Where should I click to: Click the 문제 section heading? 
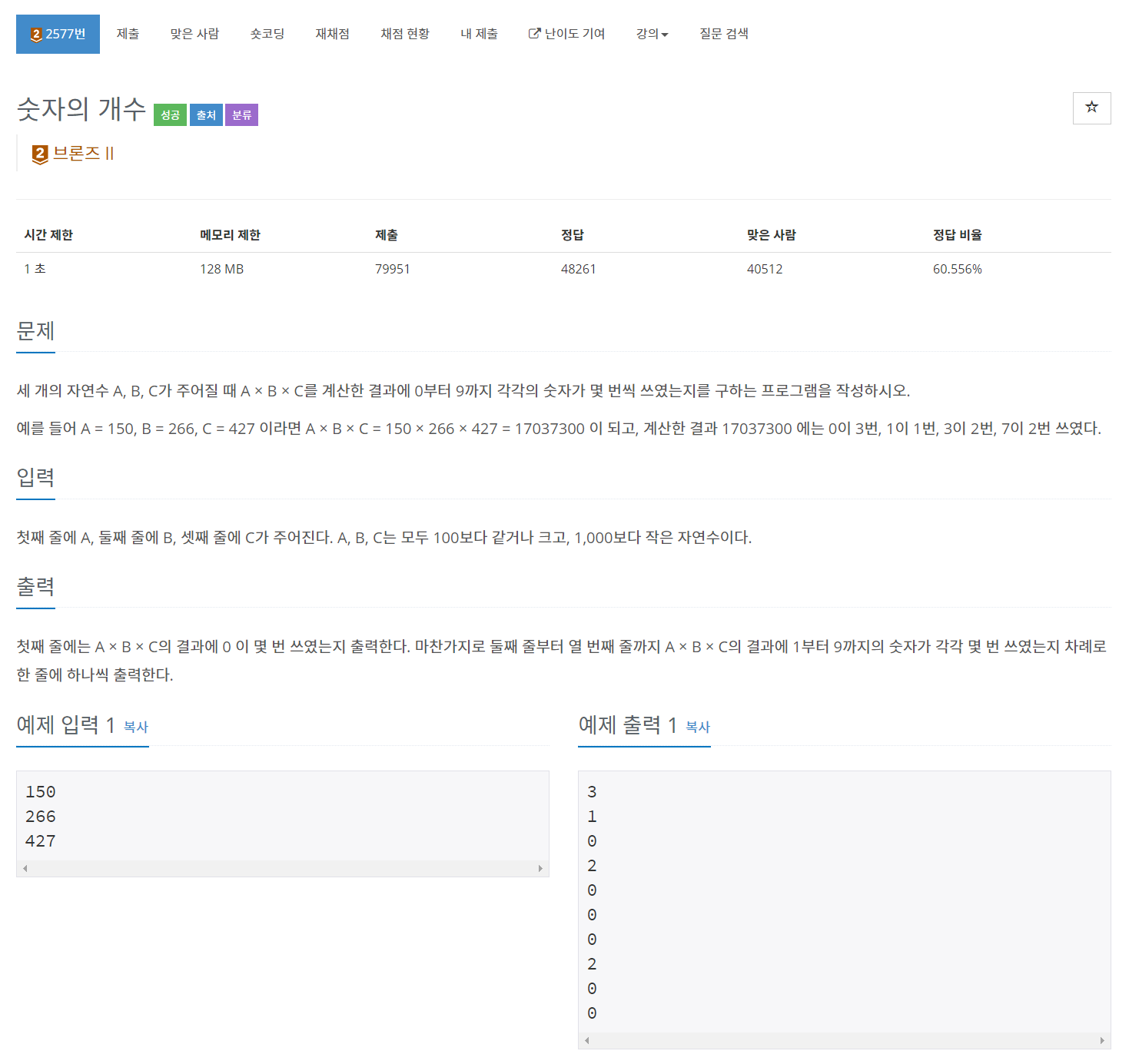pyautogui.click(x=35, y=331)
